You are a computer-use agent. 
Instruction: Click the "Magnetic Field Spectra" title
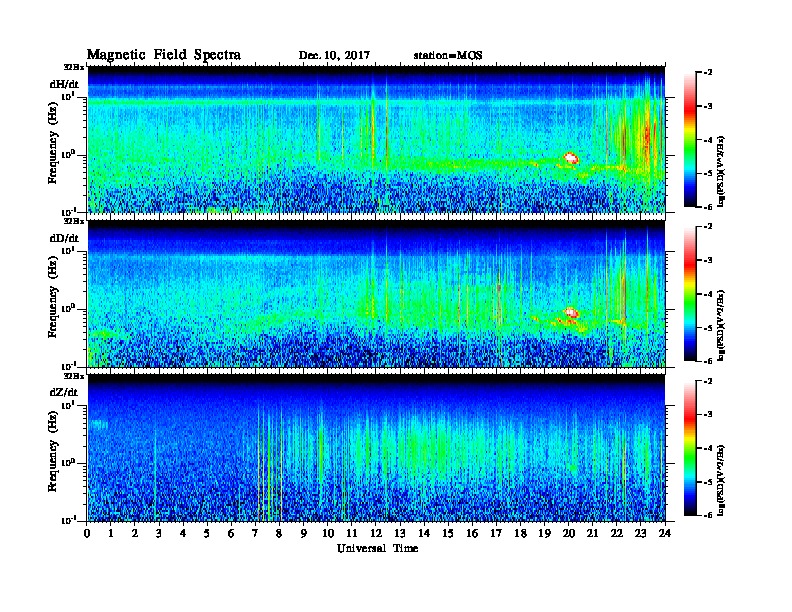tap(164, 55)
